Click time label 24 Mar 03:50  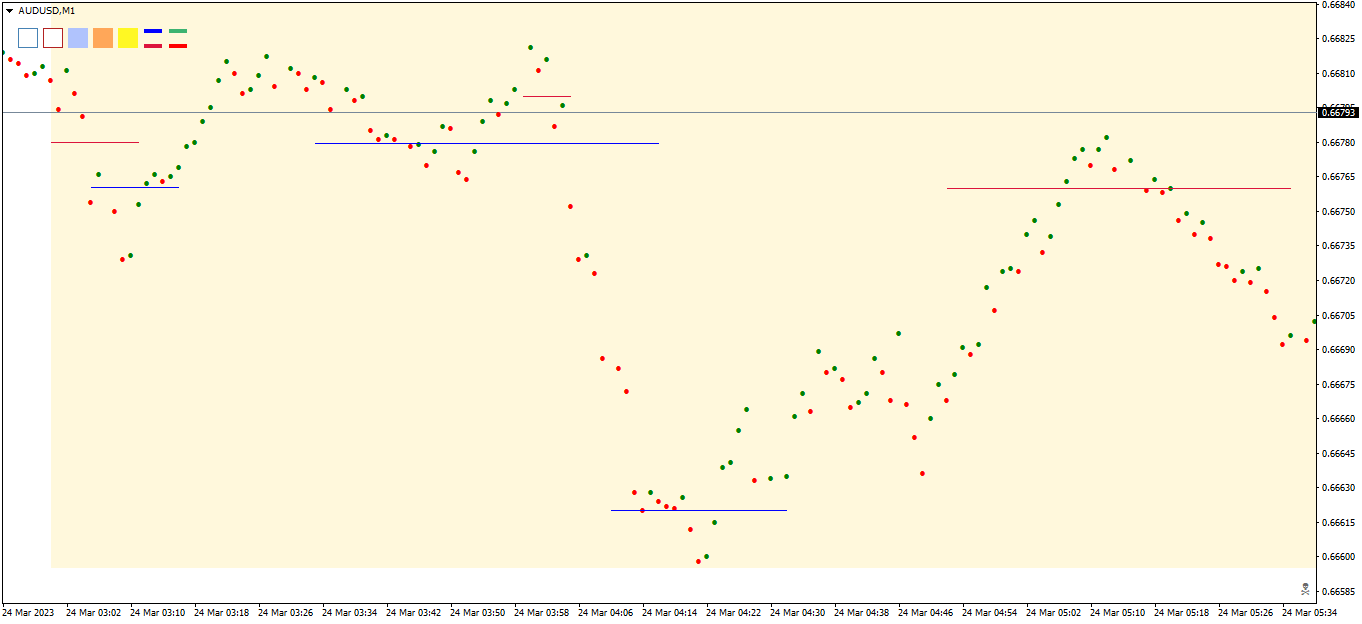coord(477,612)
